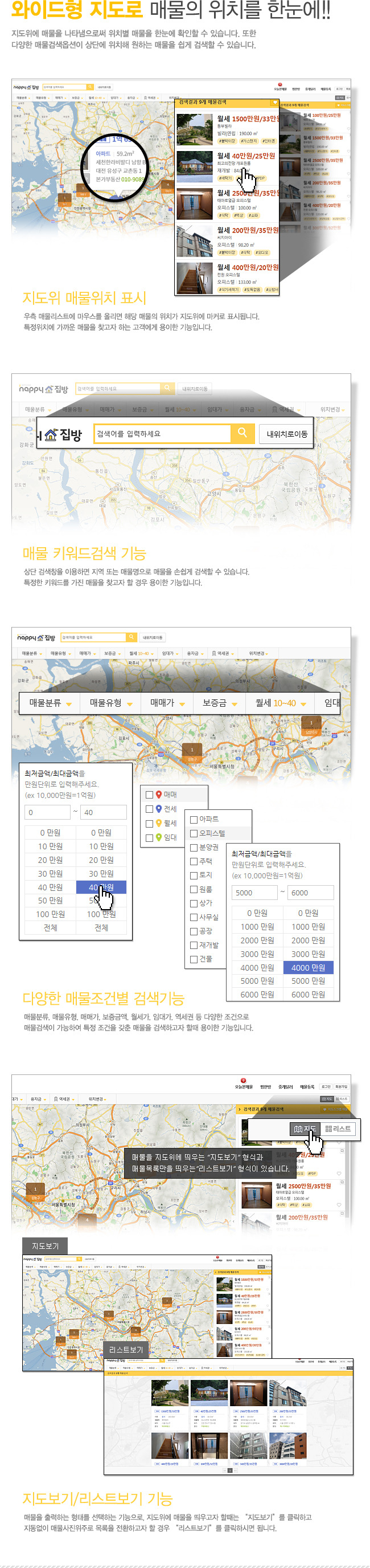Screen dimensions: 370x1568
Task: Click the arrow before 검색결과 9개 매물검색
Action: click(240, 1109)
